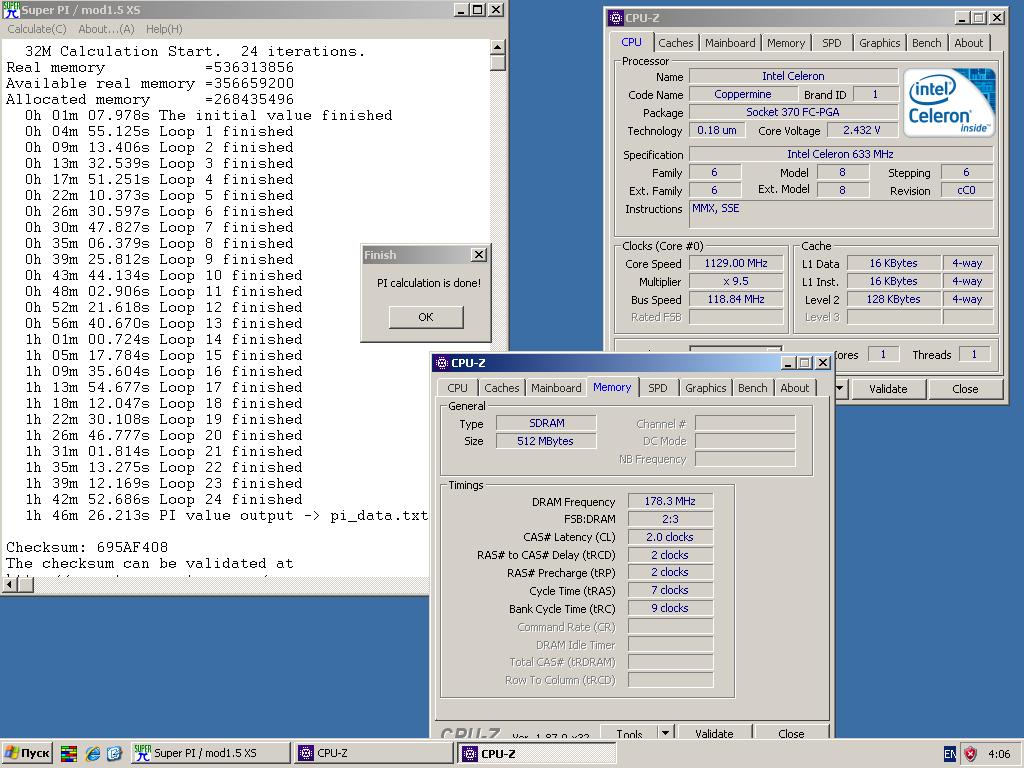Click memory Size field 512 MBytes
Image resolution: width=1024 pixels, height=768 pixels.
point(546,441)
